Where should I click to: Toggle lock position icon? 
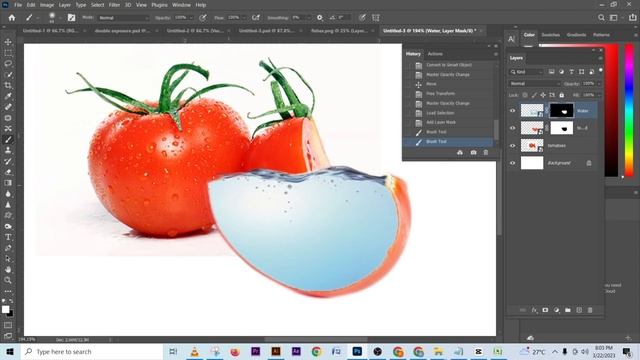coord(543,95)
